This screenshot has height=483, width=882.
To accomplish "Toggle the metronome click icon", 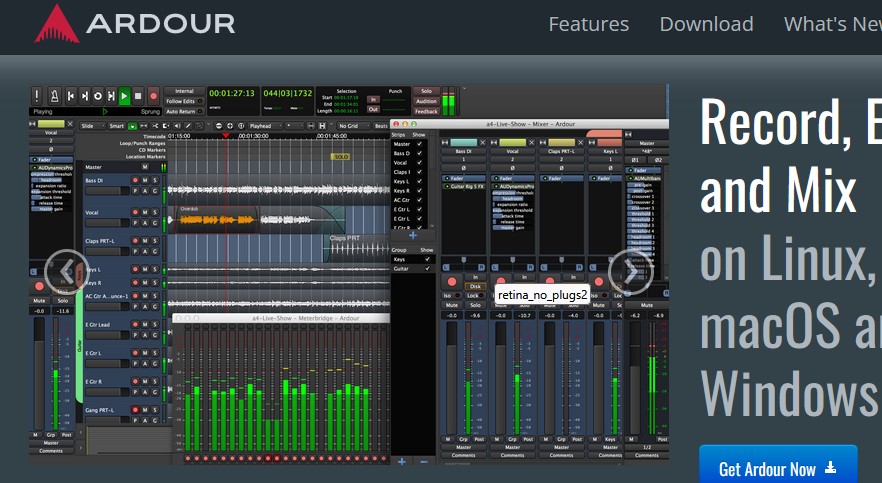I will pos(55,96).
